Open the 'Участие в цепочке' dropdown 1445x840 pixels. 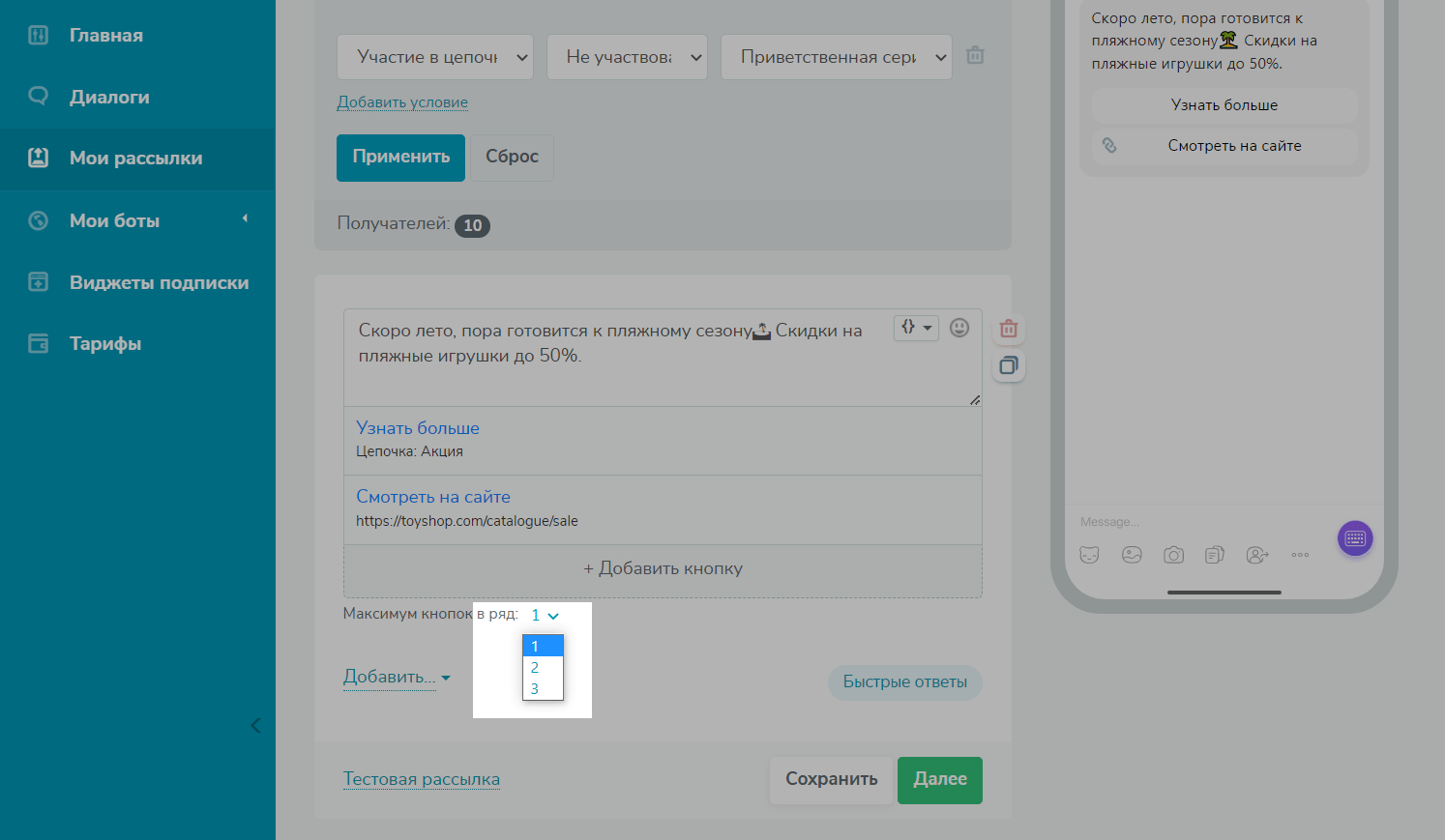click(434, 57)
